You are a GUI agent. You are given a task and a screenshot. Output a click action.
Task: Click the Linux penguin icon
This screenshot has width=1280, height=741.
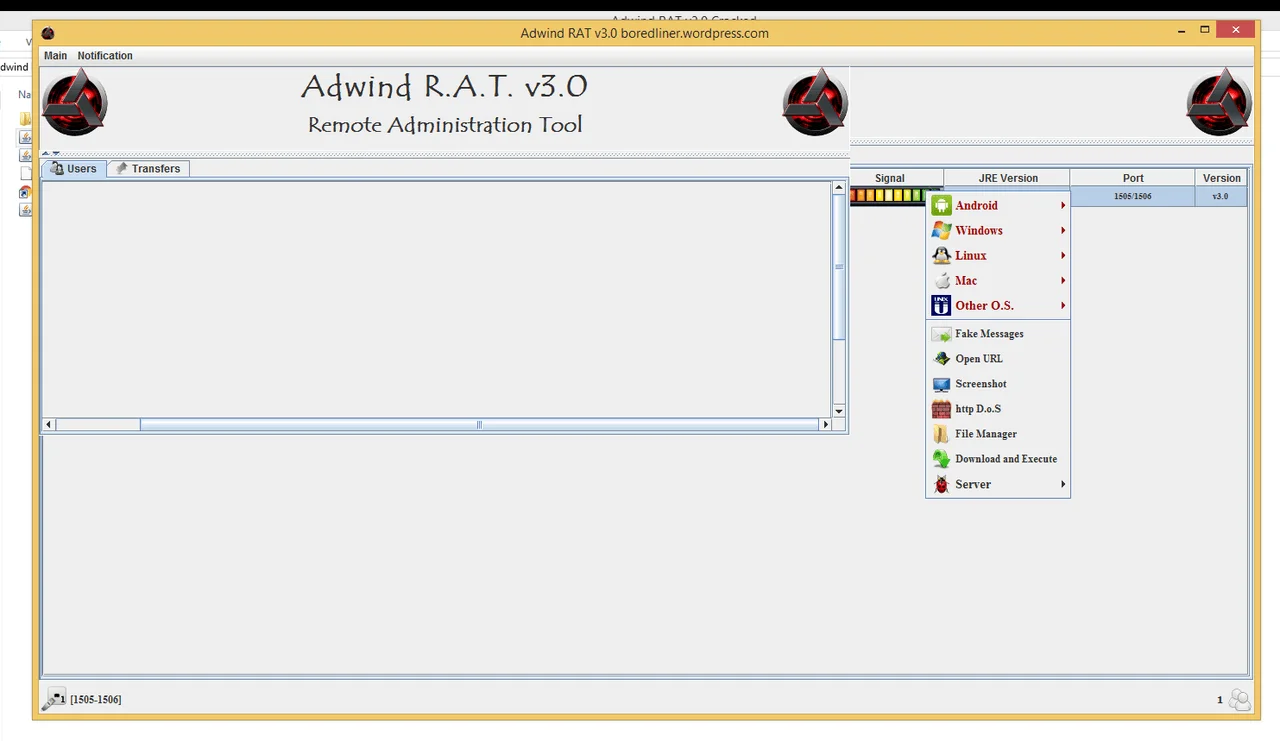tap(941, 255)
